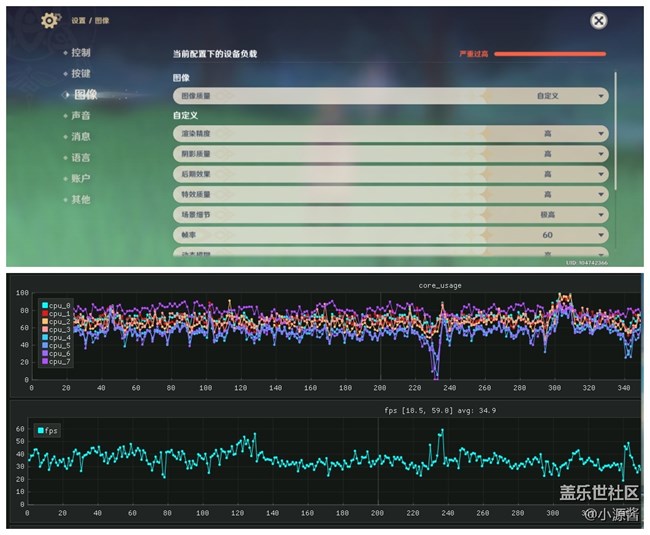Switch to the 声音 settings section
Viewport: 650px width, 535px height.
(x=81, y=115)
